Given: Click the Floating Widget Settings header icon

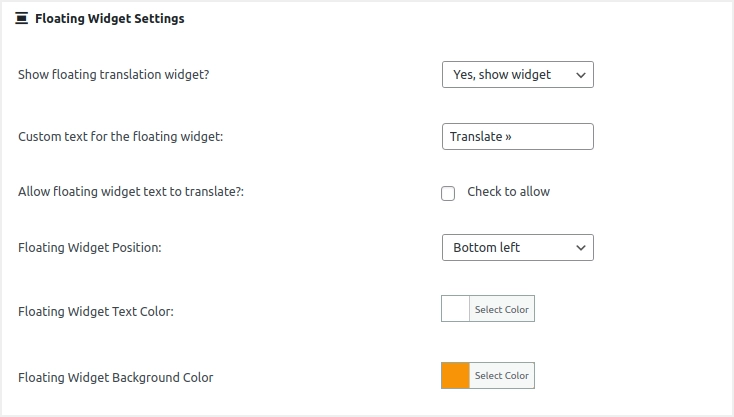Looking at the screenshot, I should pos(22,19).
